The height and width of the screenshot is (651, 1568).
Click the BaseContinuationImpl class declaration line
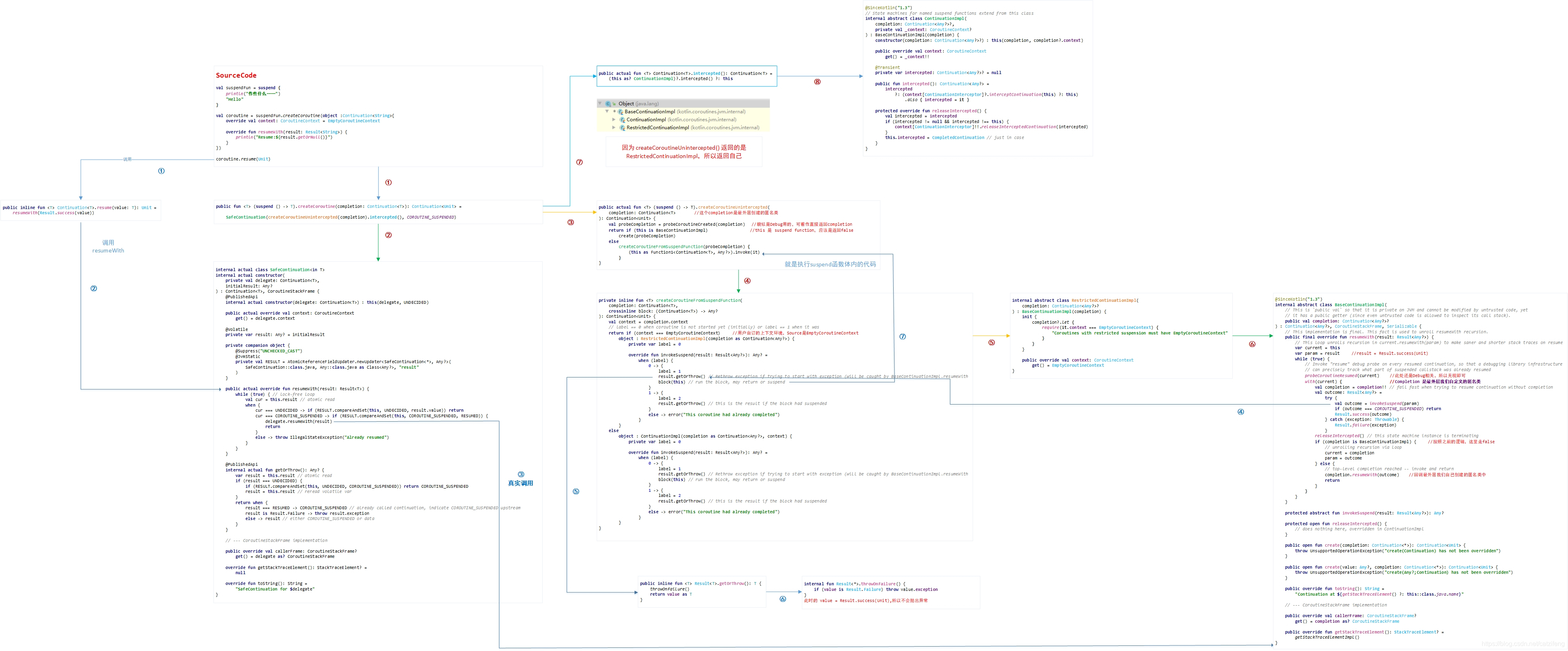coord(1330,305)
